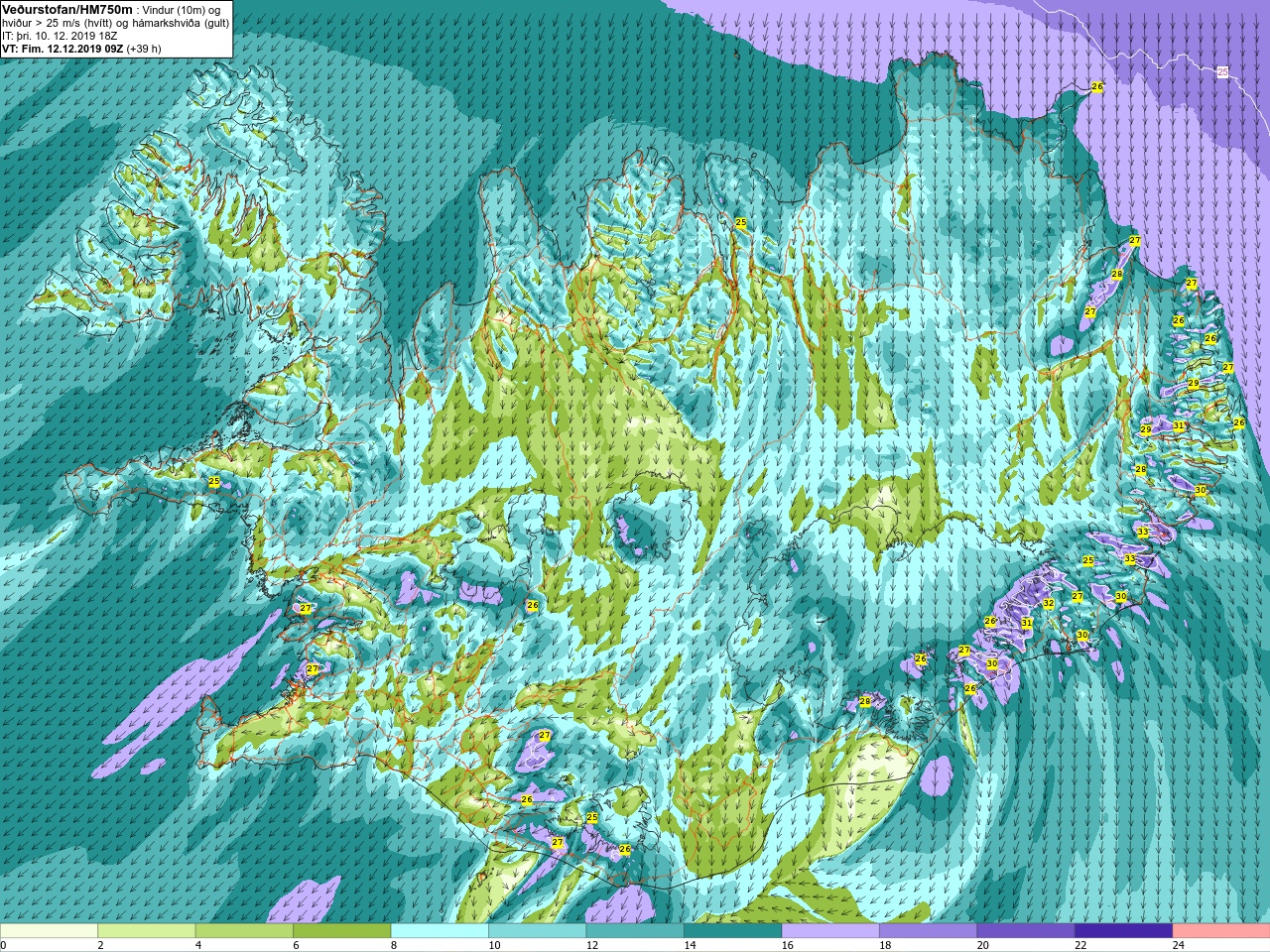Click the legend scale number '16'

pos(787,945)
